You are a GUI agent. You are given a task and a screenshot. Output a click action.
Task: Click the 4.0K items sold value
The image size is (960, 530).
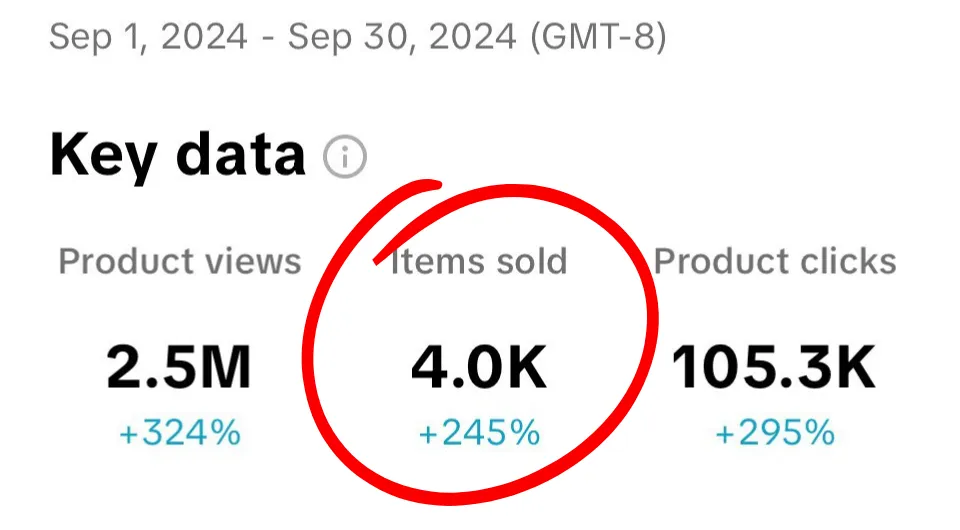(x=479, y=367)
